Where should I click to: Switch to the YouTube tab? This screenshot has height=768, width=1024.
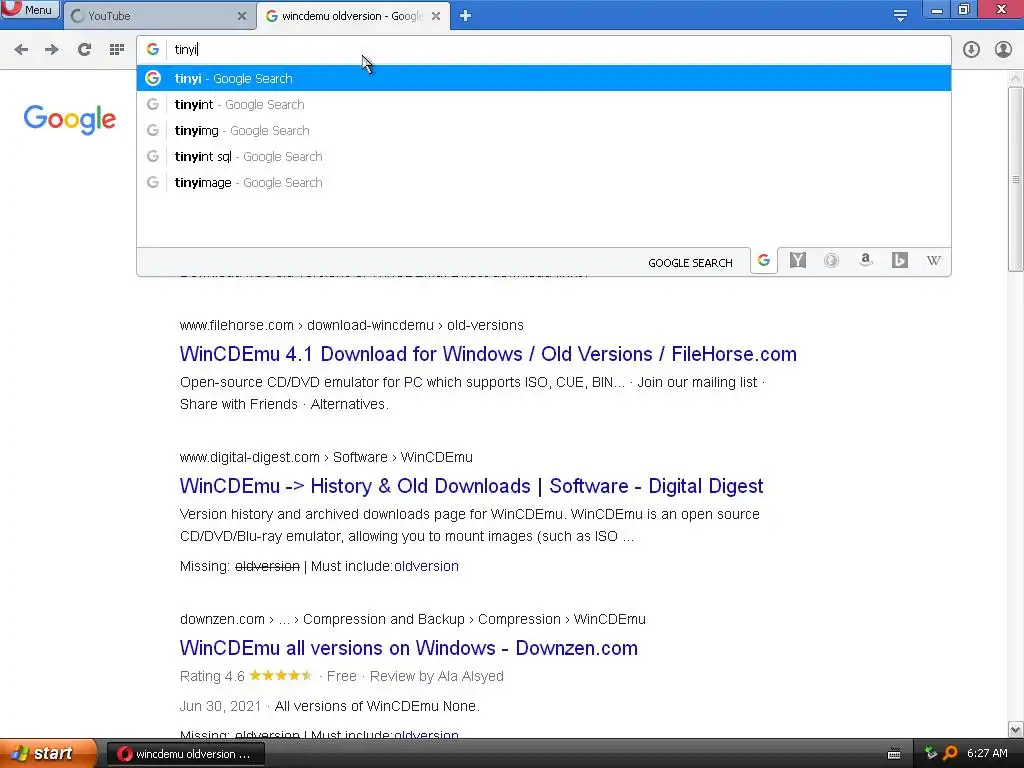(x=159, y=16)
